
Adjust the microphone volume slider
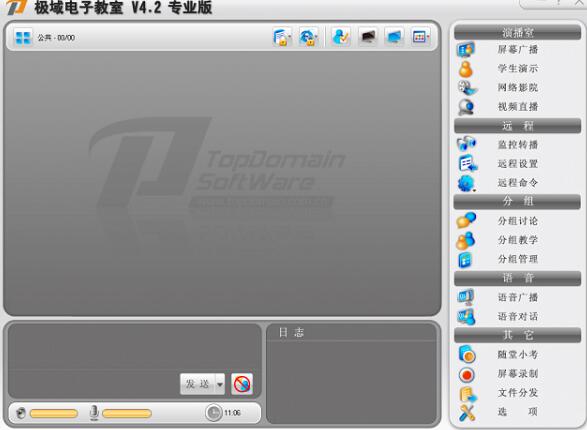click(127, 414)
